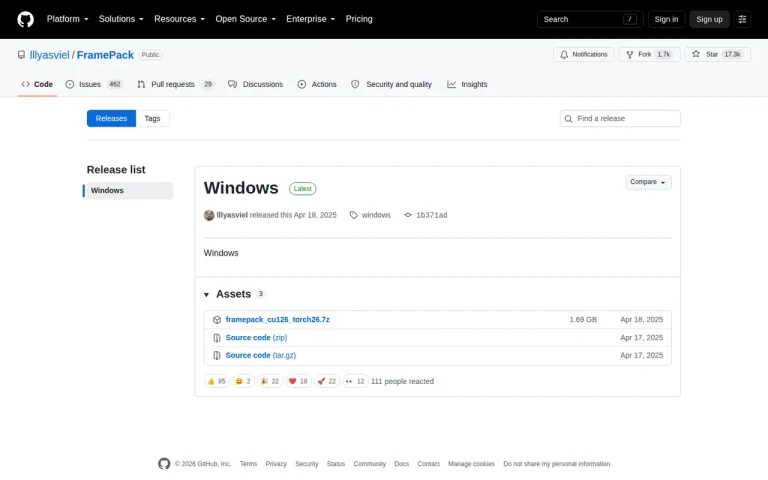Image resolution: width=768 pixels, height=480 pixels.
Task: Click the lllyasviel author name link
Action: [232, 215]
